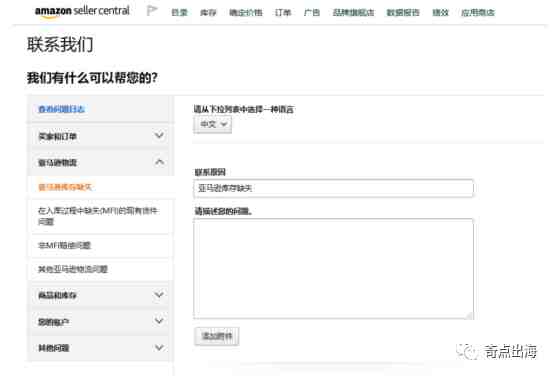Open the 数据报告 menu

(x=403, y=13)
